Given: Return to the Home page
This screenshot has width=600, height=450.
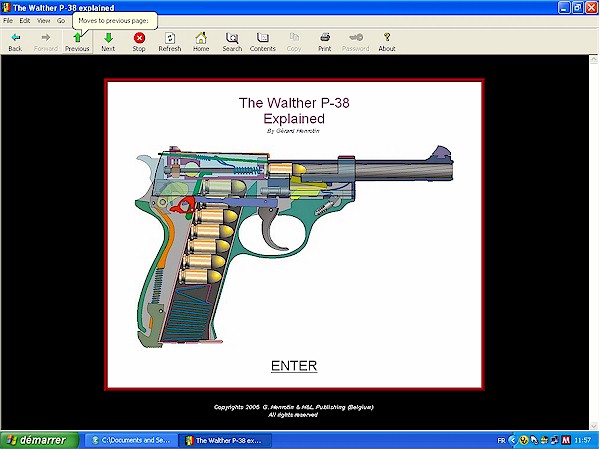Looking at the screenshot, I should point(201,42).
